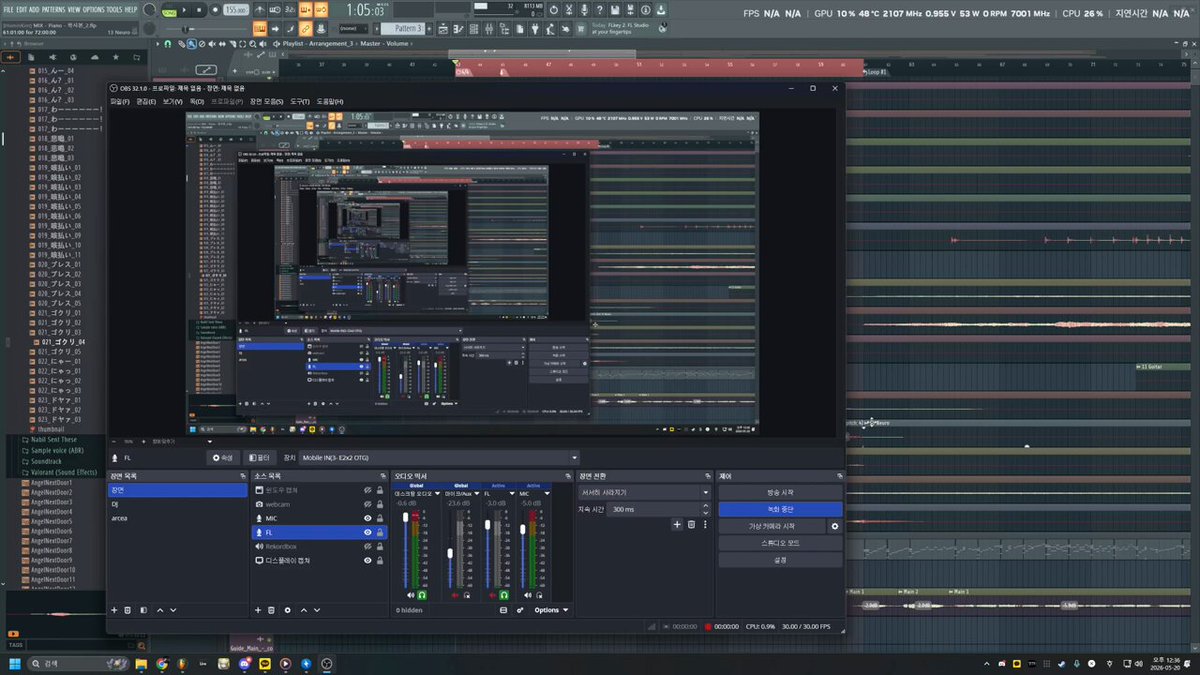Open source properties gear in sources panel

pyautogui.click(x=288, y=610)
